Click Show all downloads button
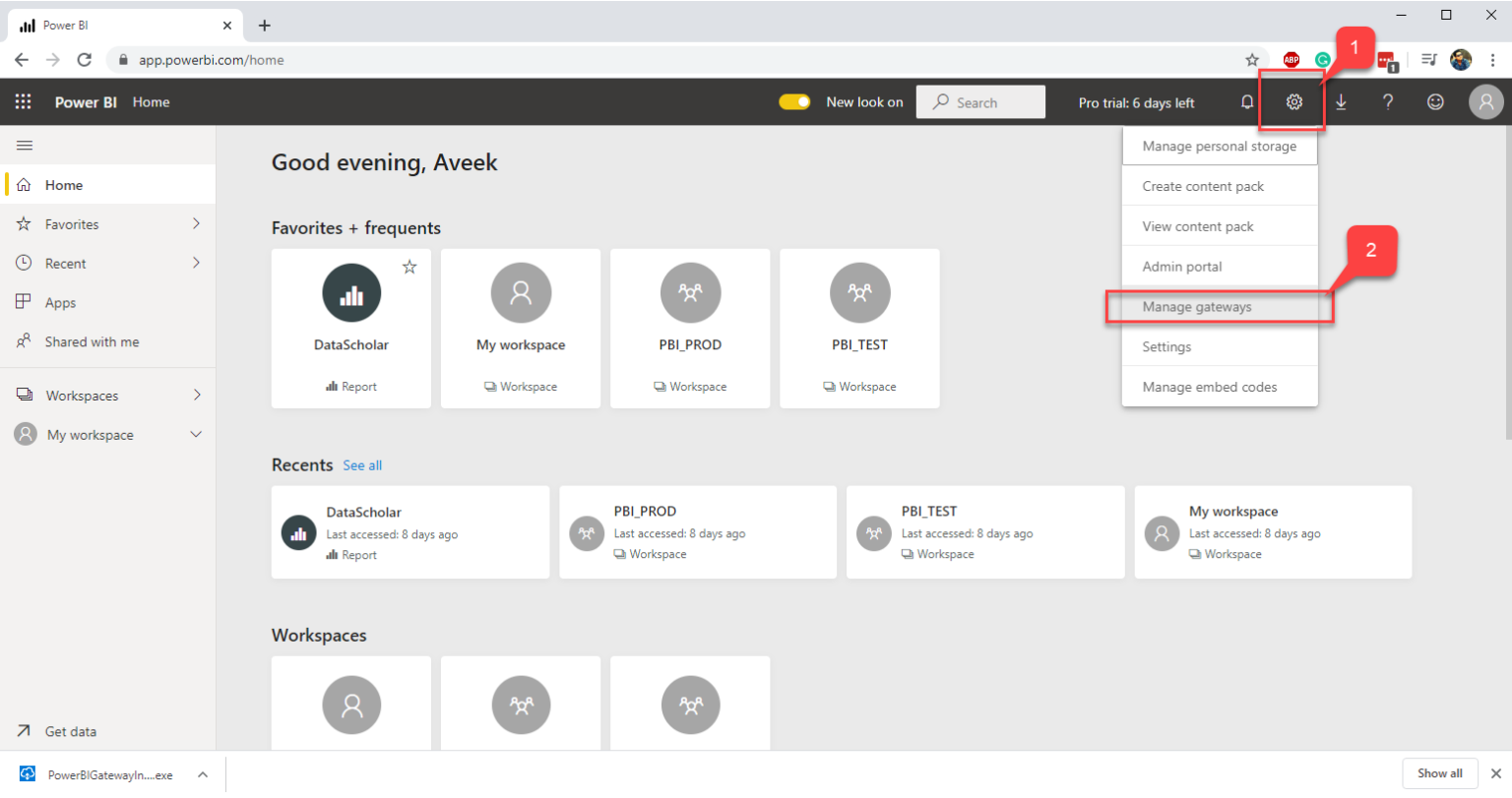Image resolution: width=1512 pixels, height=798 pixels. tap(1440, 773)
